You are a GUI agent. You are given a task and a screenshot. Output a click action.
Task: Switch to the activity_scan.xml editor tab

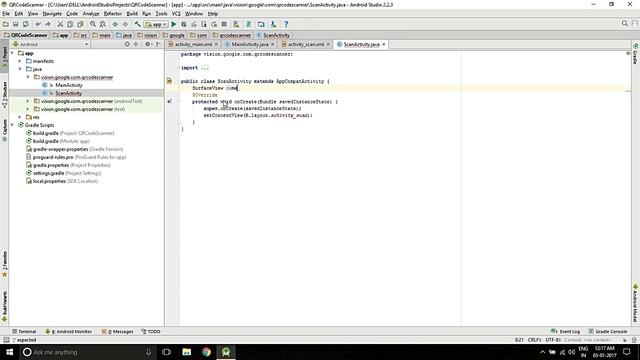pos(306,44)
